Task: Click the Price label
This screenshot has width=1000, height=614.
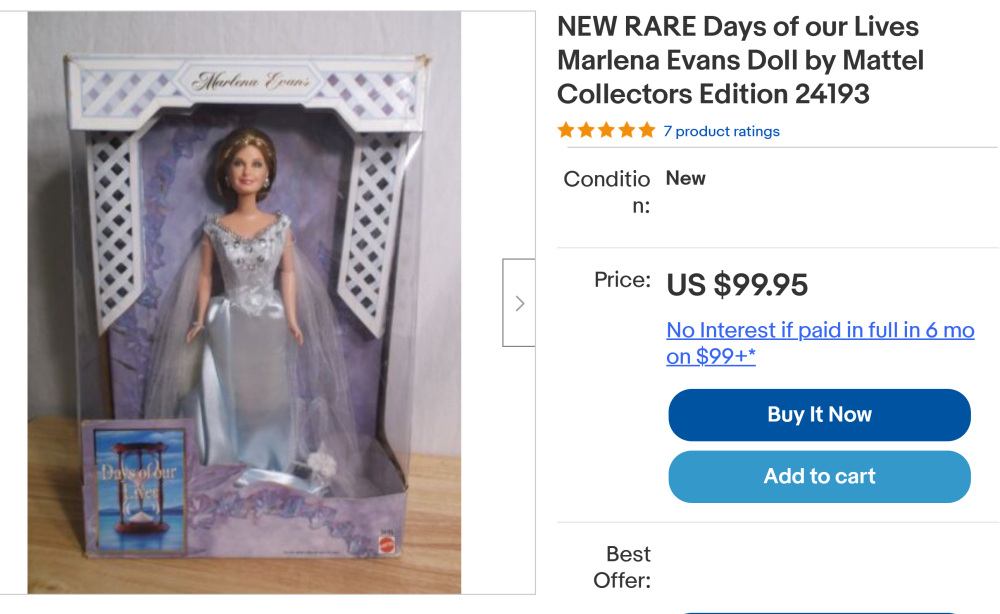Action: [x=622, y=280]
